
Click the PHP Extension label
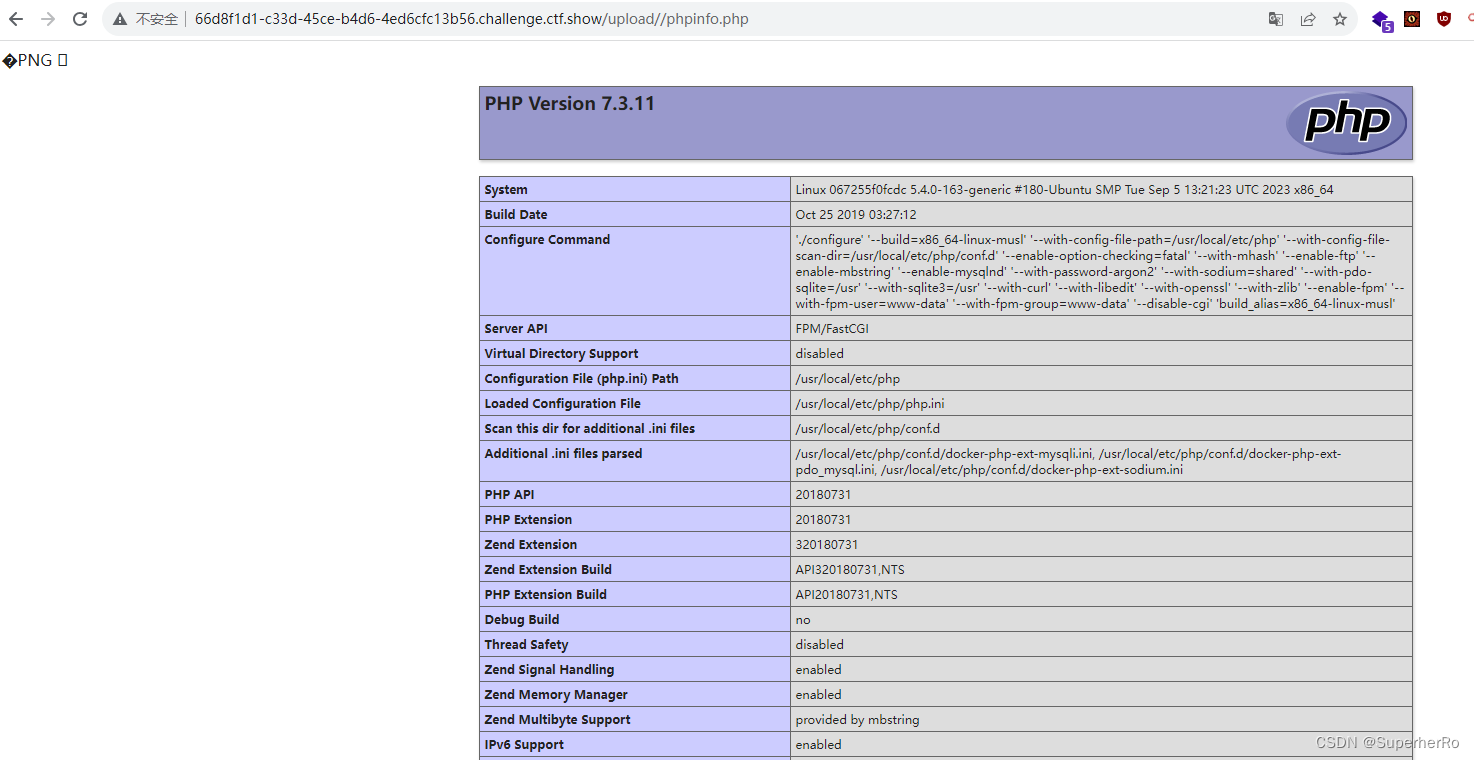tap(528, 520)
